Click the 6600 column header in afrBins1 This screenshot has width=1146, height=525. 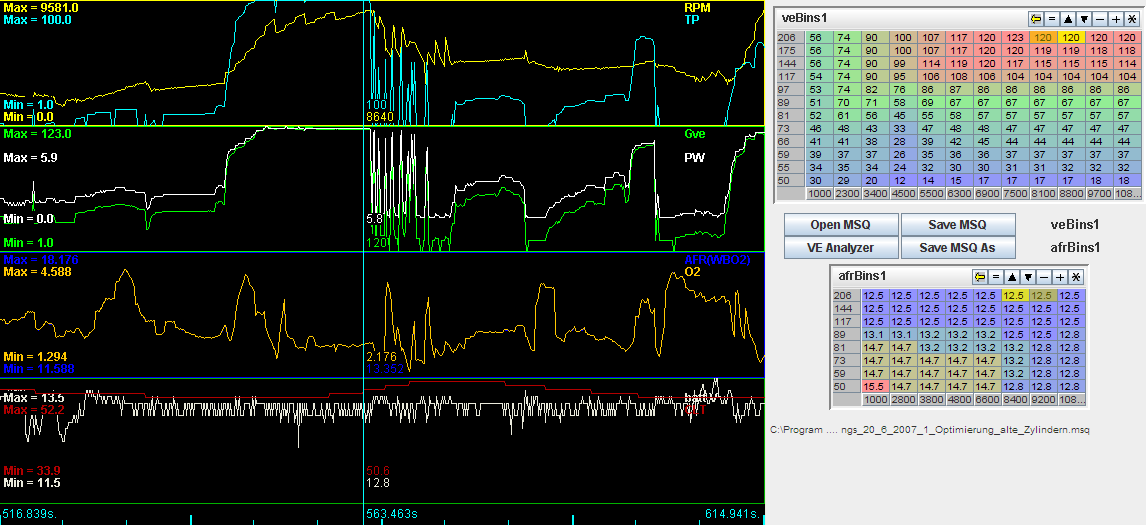pos(987,400)
